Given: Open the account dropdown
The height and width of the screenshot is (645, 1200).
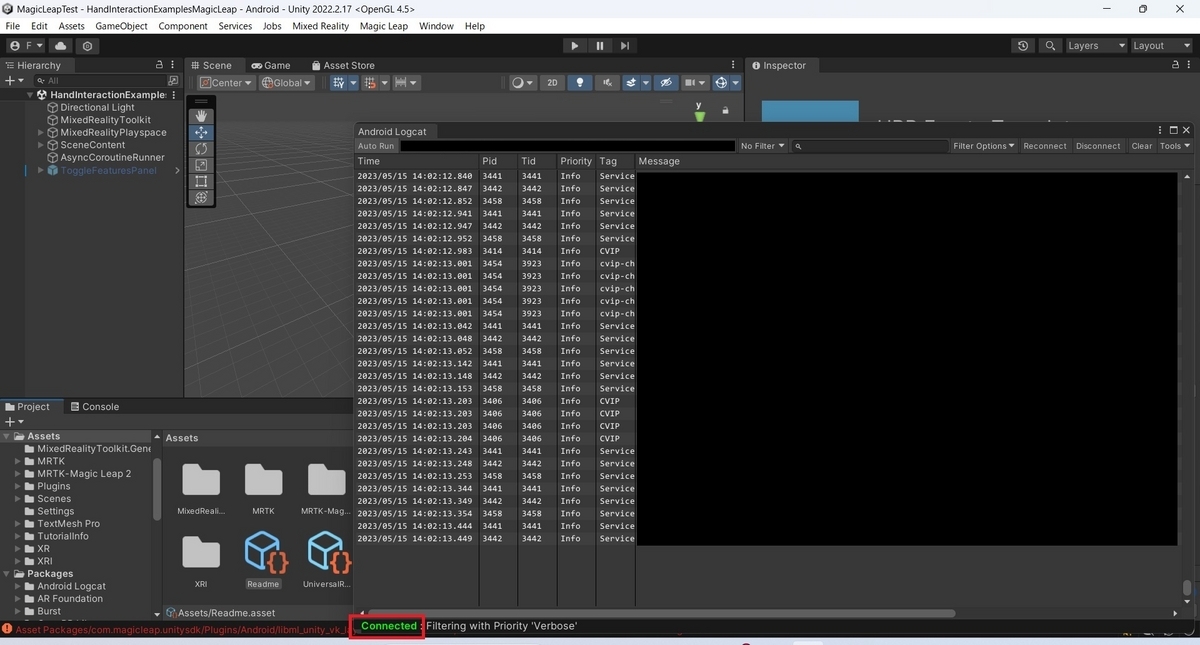Looking at the screenshot, I should coord(27,46).
